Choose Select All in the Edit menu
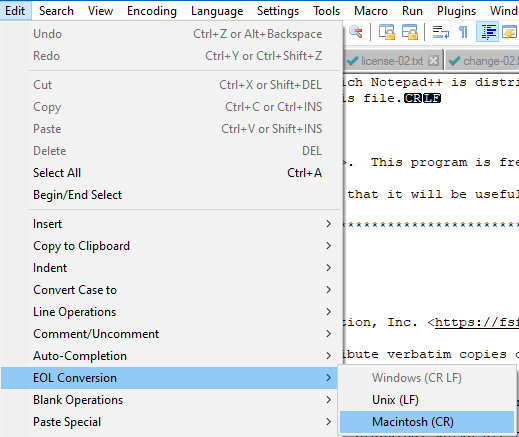Image resolution: width=519 pixels, height=437 pixels. click(172, 173)
